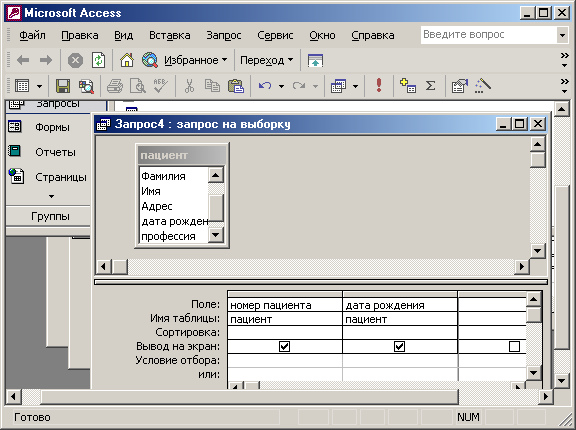Open the Правка menu
This screenshot has height=430, width=576.
(80, 35)
